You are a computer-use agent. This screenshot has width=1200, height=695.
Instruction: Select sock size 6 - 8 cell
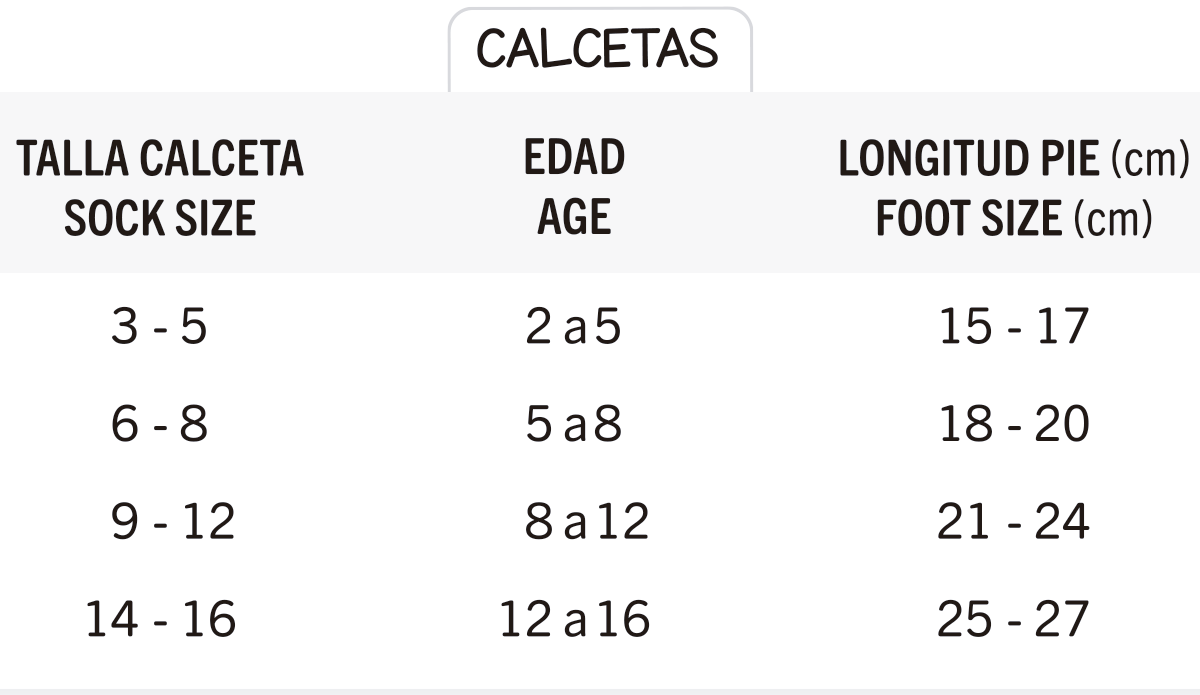(x=159, y=425)
